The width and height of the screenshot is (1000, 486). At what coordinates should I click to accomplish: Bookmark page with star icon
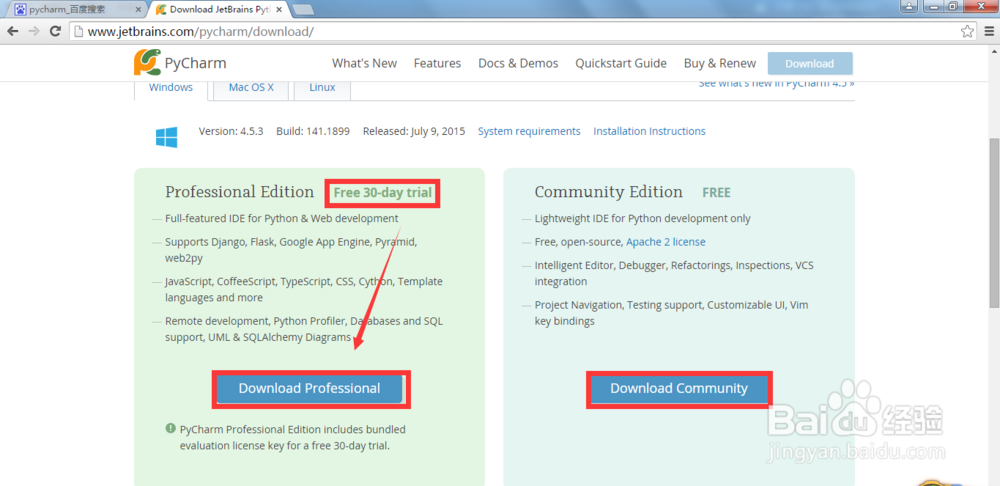[x=967, y=31]
